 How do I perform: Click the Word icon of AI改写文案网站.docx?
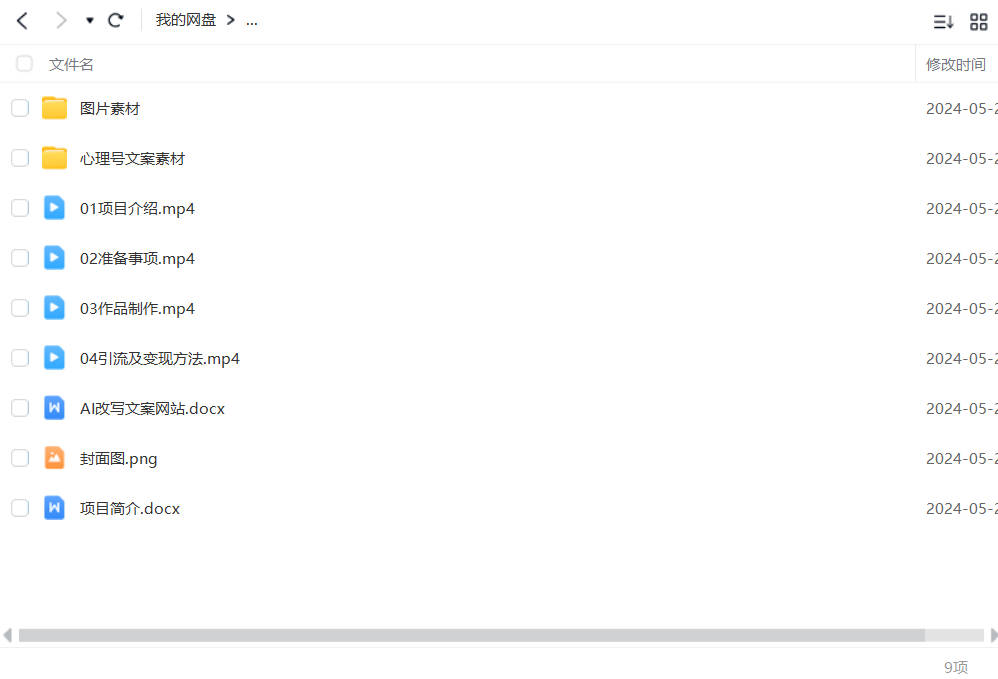(x=54, y=407)
